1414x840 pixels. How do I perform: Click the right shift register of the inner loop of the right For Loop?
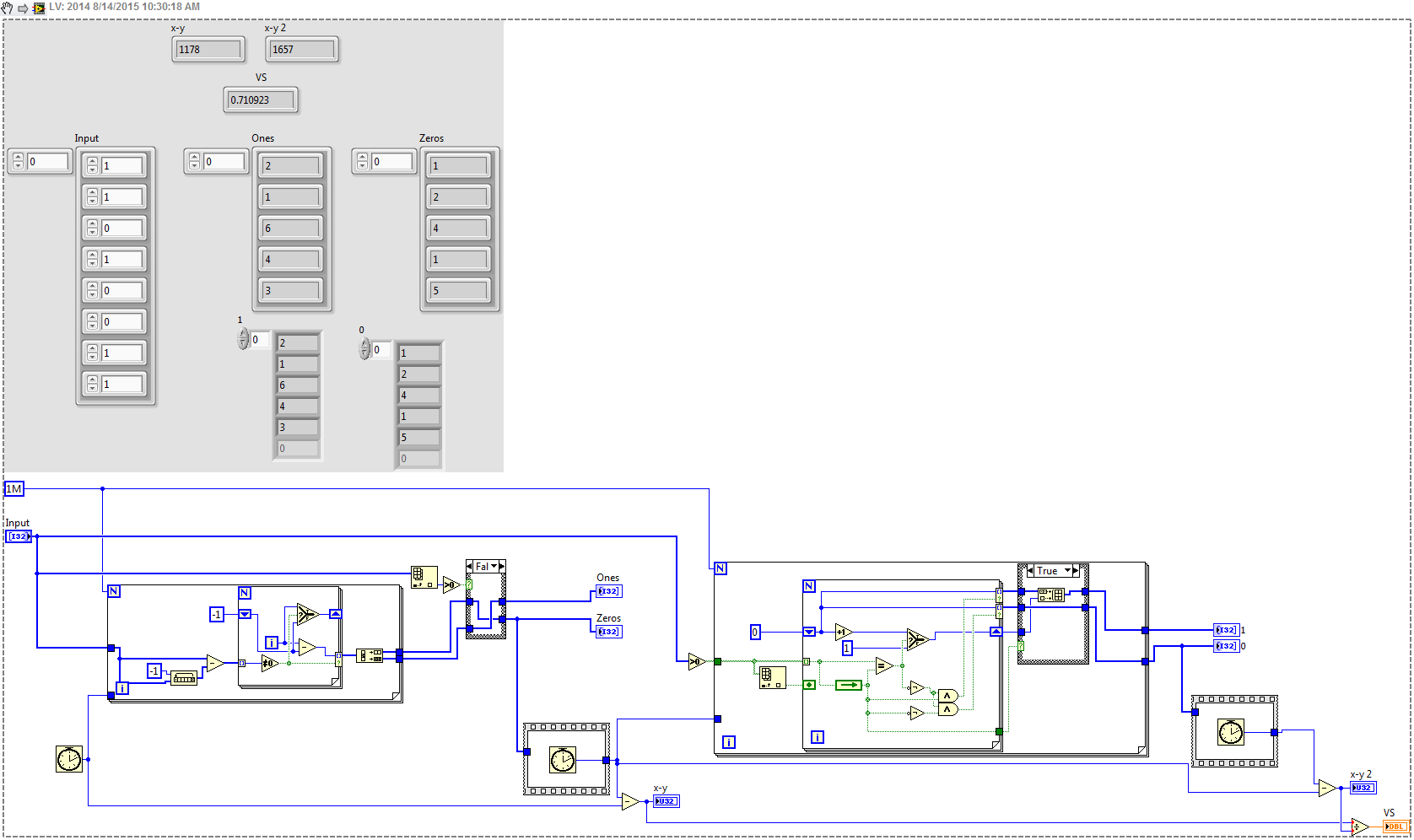996,632
